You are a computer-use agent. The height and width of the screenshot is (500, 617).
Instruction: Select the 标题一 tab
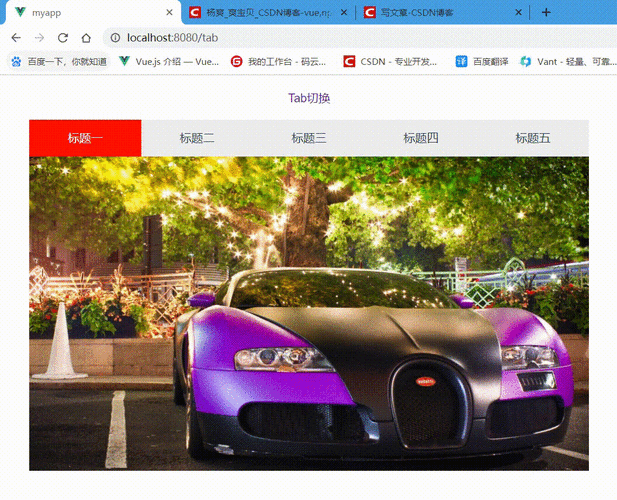point(85,138)
